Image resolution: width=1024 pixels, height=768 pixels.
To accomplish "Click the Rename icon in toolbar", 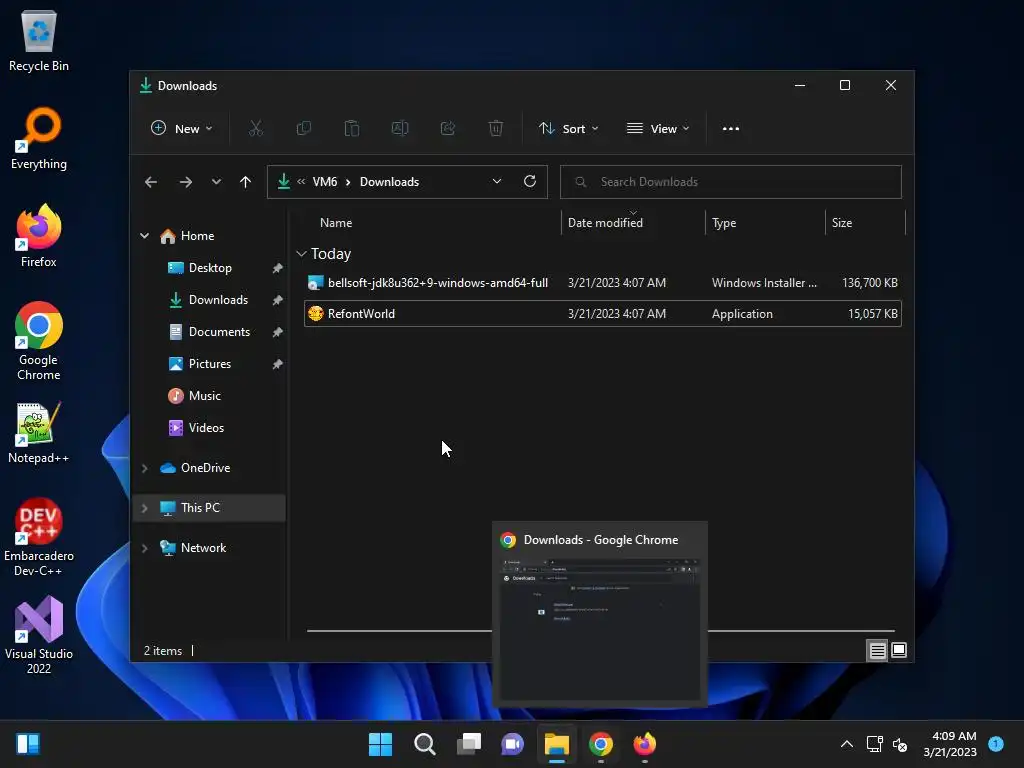I will point(400,129).
